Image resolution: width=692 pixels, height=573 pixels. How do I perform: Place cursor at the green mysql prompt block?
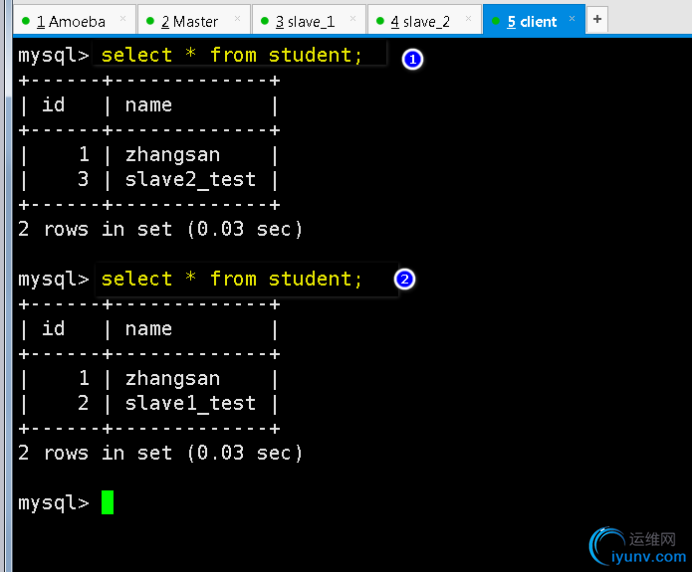coord(107,502)
